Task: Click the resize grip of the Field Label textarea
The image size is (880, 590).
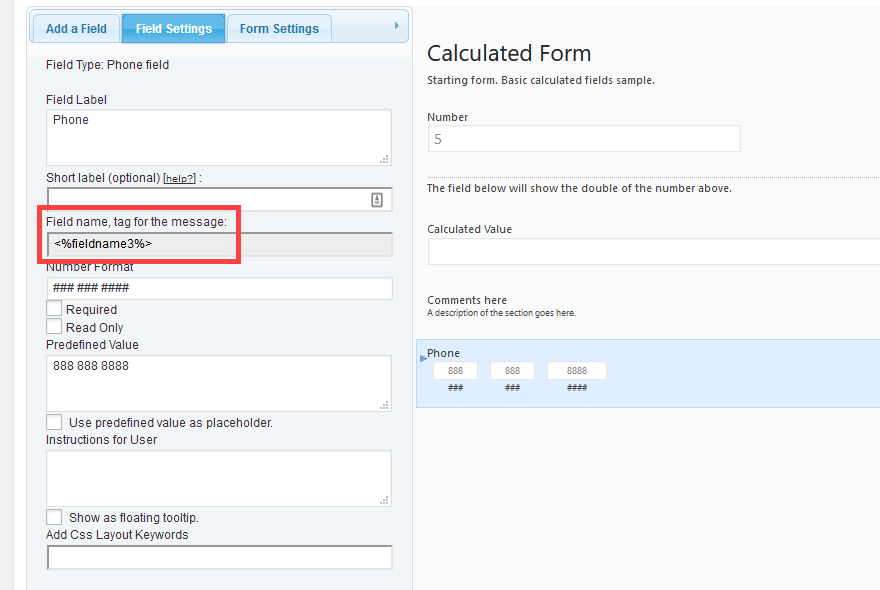Action: pyautogui.click(x=386, y=160)
